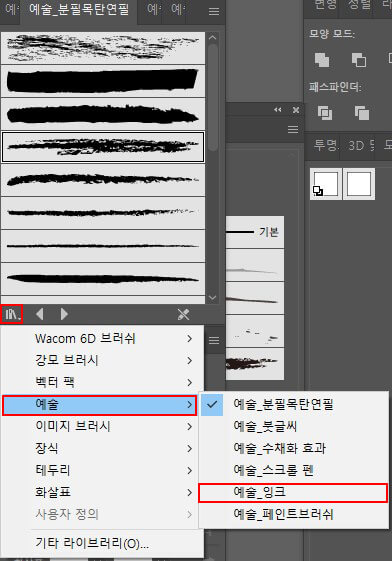Switch to the 투명 panel tab
This screenshot has height=561, width=392.
pyautogui.click(x=325, y=145)
